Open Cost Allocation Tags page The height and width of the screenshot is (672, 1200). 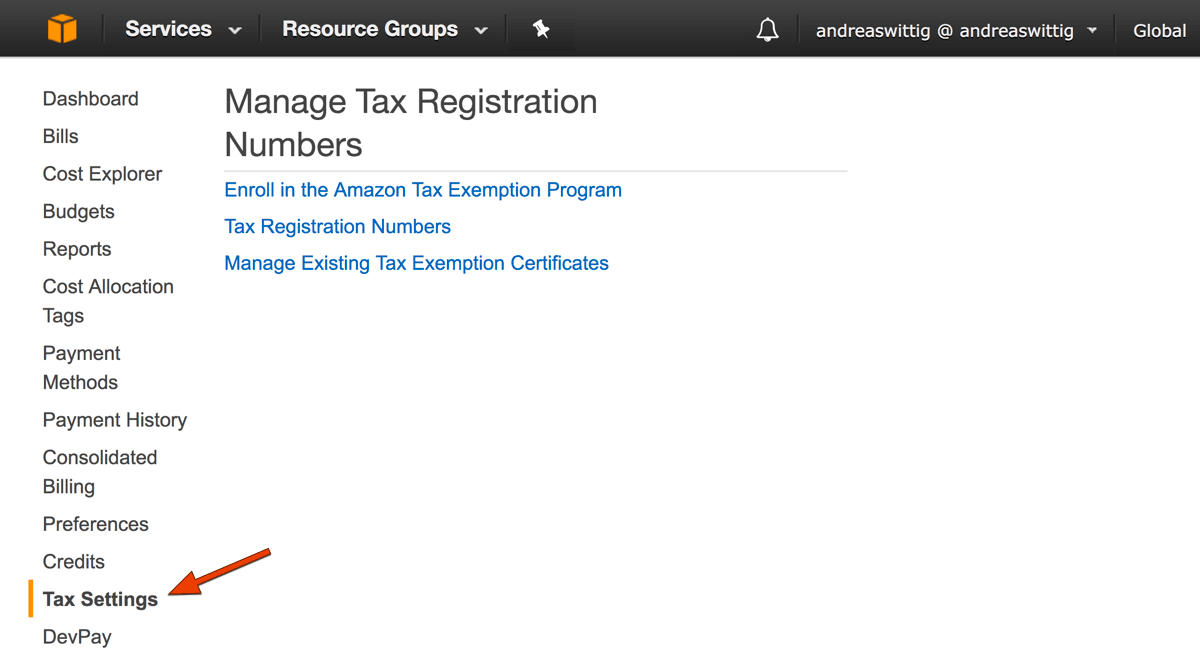coord(108,300)
